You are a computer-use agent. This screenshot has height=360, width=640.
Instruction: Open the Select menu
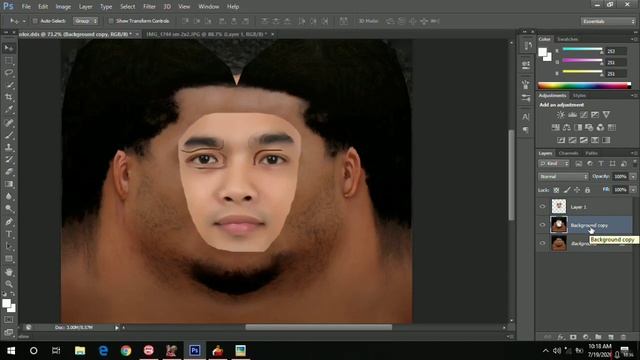pyautogui.click(x=127, y=7)
